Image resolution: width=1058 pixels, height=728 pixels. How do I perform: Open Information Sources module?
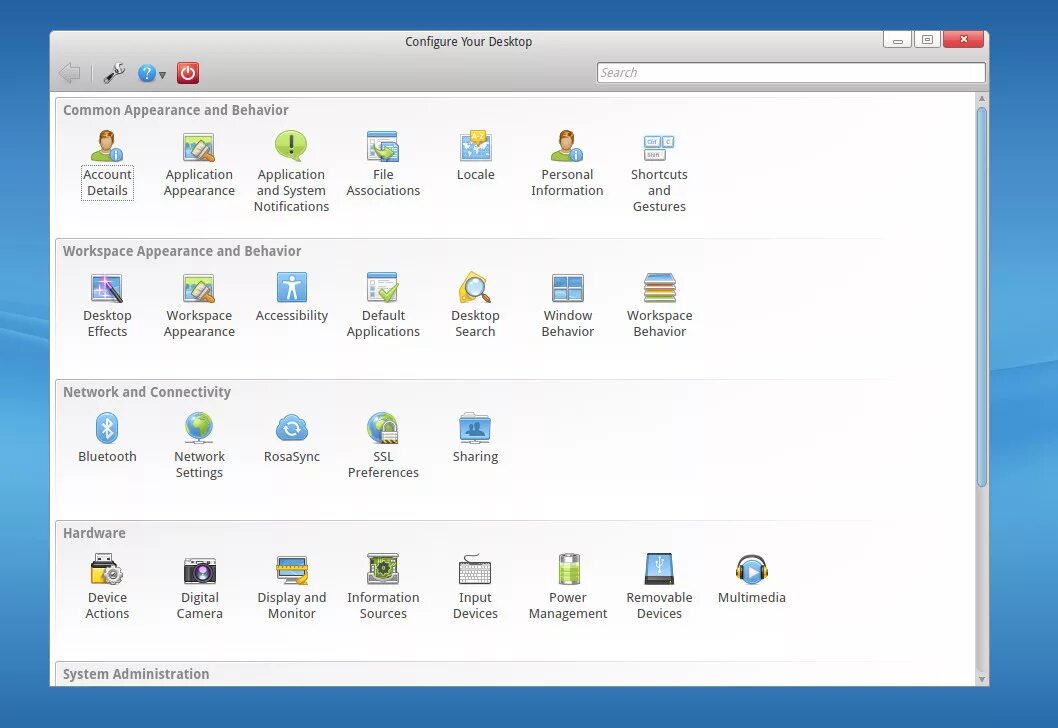pyautogui.click(x=383, y=588)
